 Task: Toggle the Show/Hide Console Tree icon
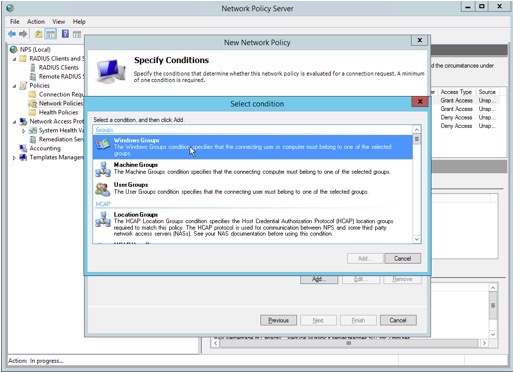pos(51,34)
